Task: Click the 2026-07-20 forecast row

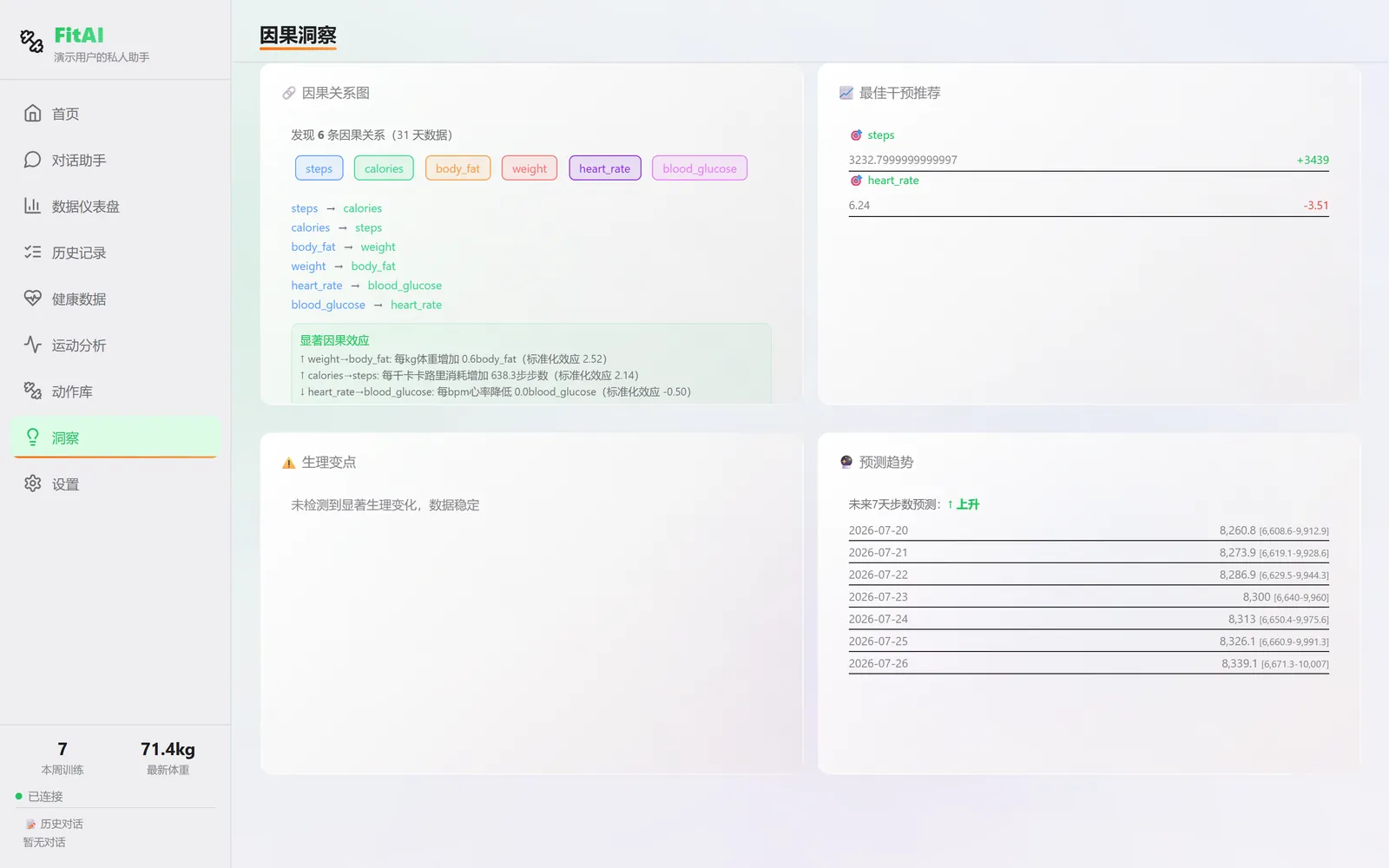Action: pos(1089,530)
